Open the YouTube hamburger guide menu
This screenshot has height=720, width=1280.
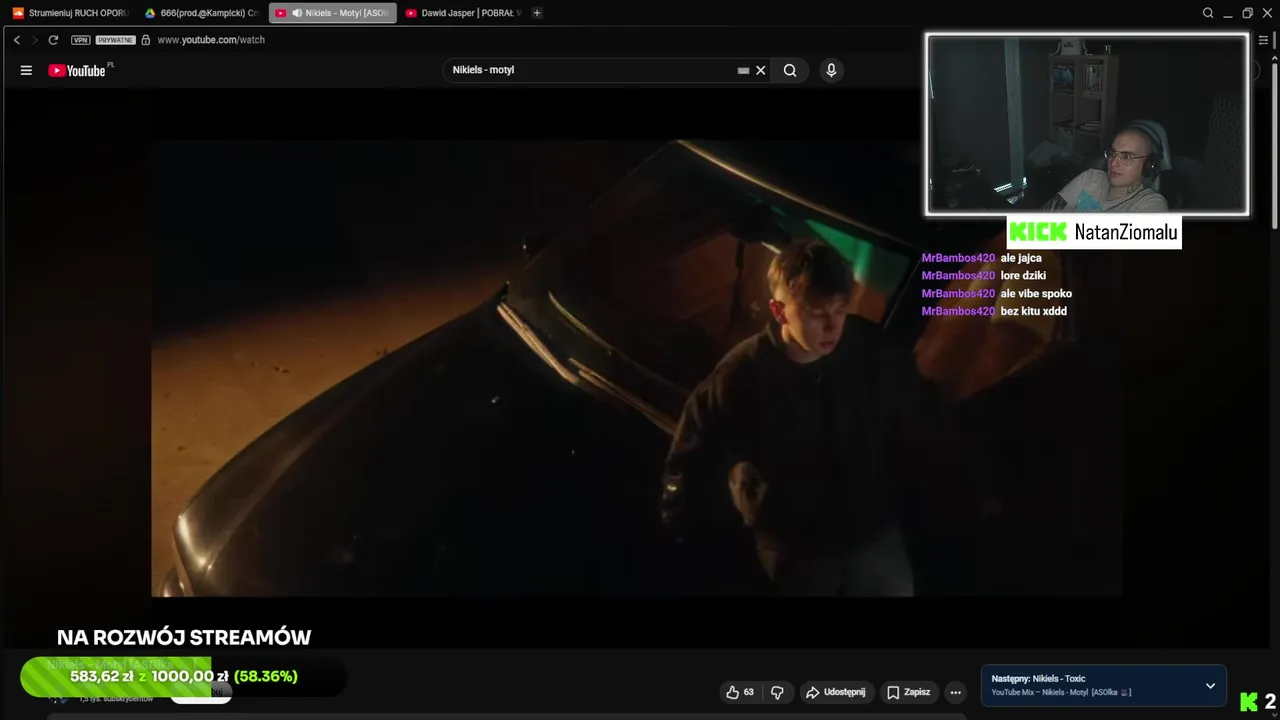click(26, 70)
